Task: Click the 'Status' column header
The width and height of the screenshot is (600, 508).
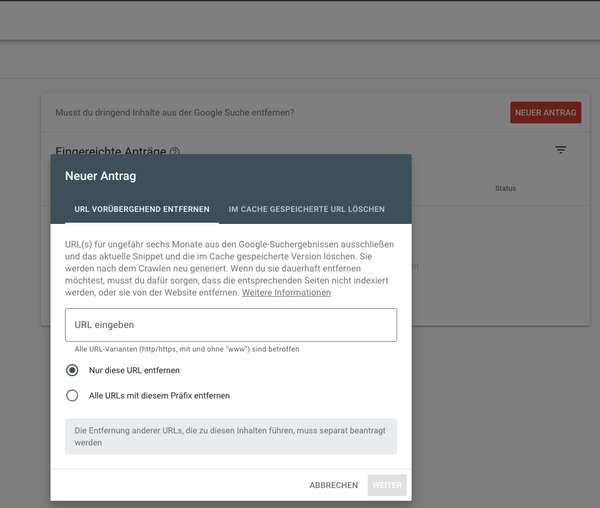Action: pos(505,189)
